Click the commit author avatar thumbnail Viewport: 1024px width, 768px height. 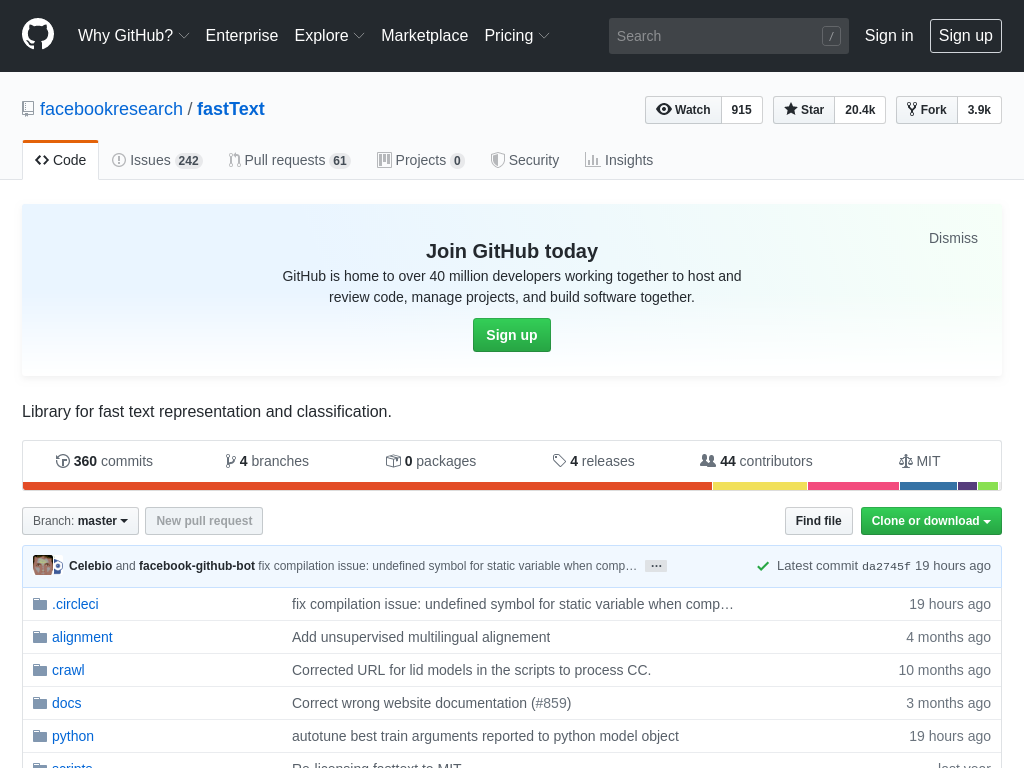tap(43, 565)
